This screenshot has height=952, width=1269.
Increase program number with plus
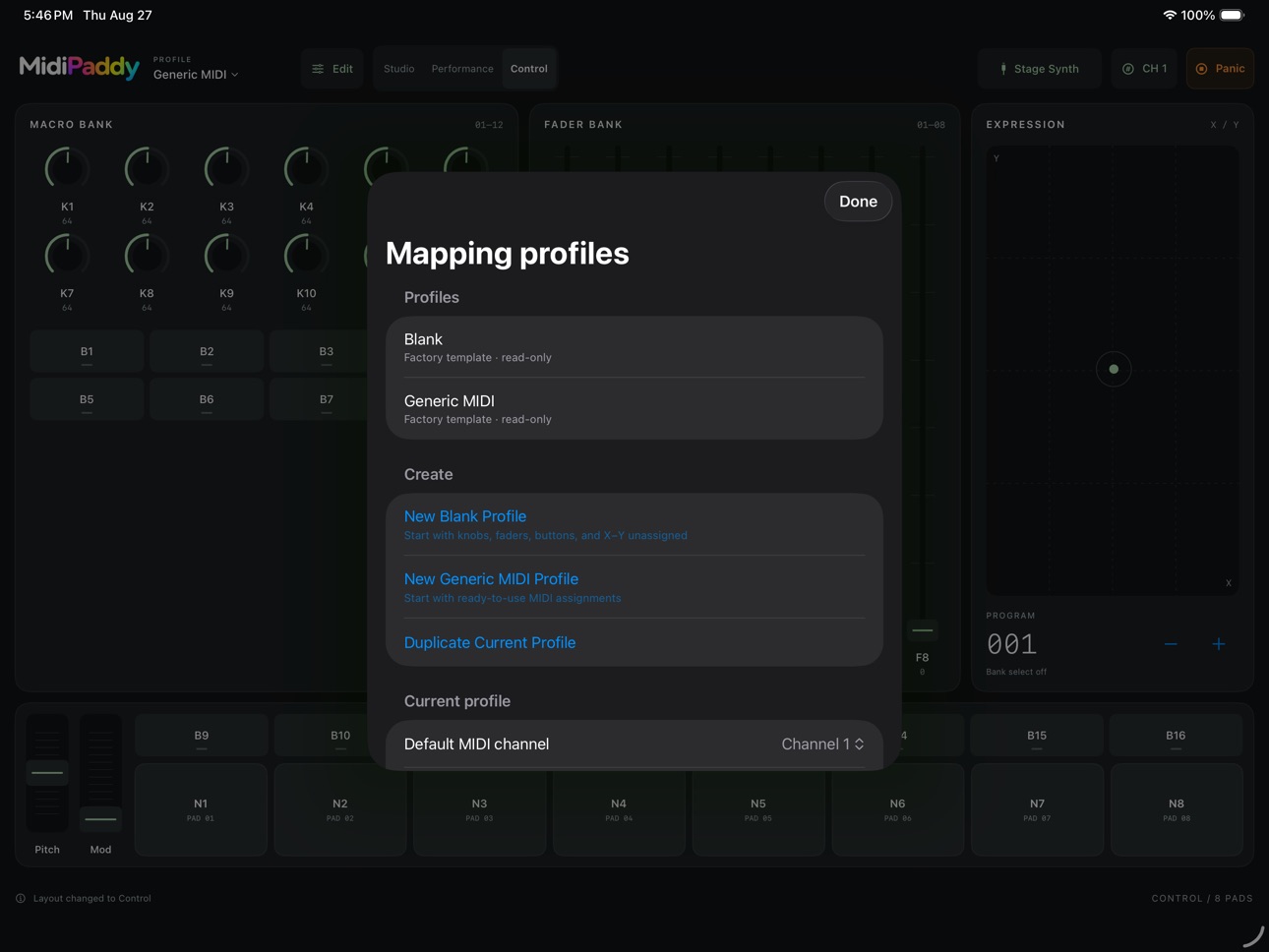[x=1219, y=644]
